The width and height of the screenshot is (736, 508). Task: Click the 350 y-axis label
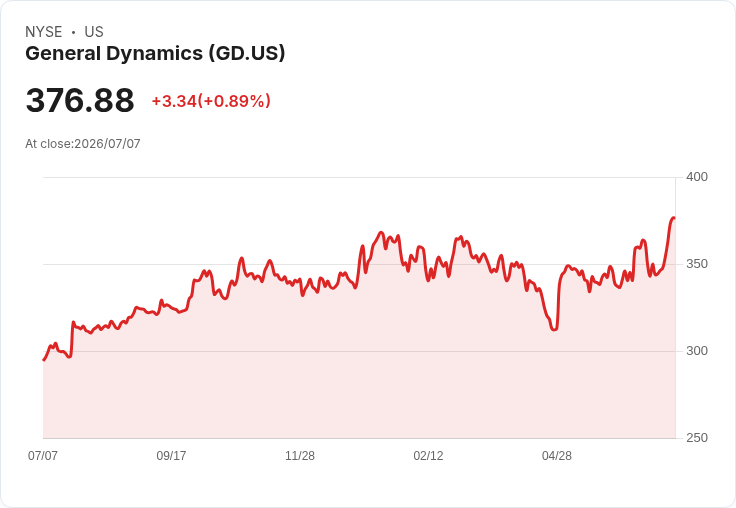click(697, 264)
